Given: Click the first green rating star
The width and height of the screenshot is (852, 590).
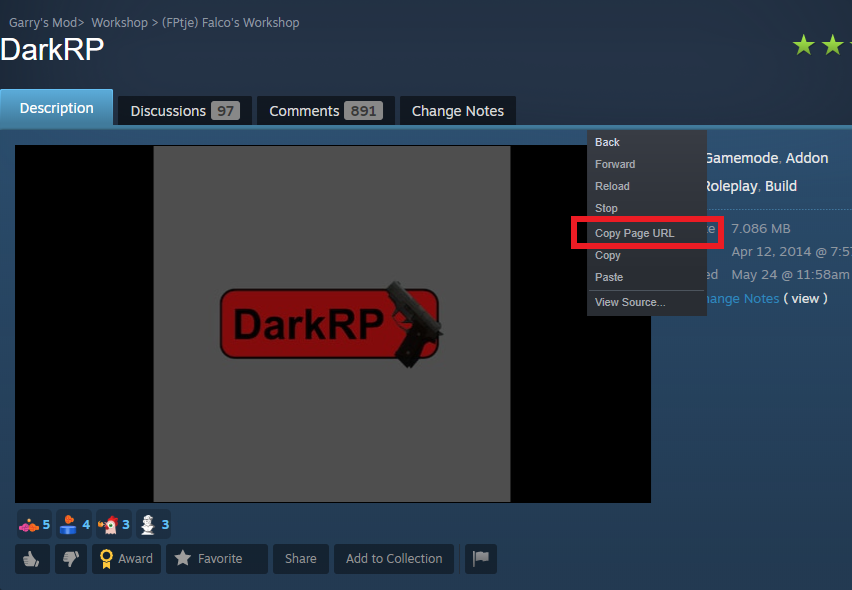Looking at the screenshot, I should click(x=804, y=45).
